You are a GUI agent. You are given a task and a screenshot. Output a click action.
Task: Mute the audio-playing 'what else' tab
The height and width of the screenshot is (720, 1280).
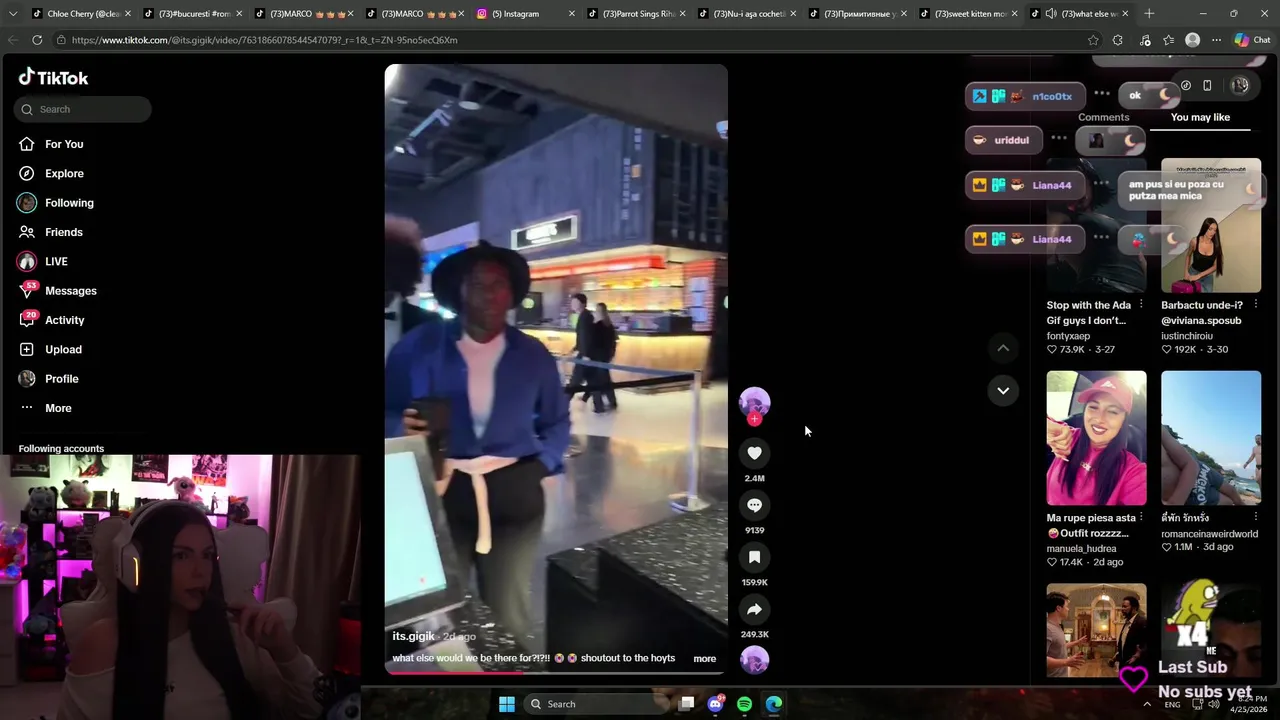tap(1051, 14)
